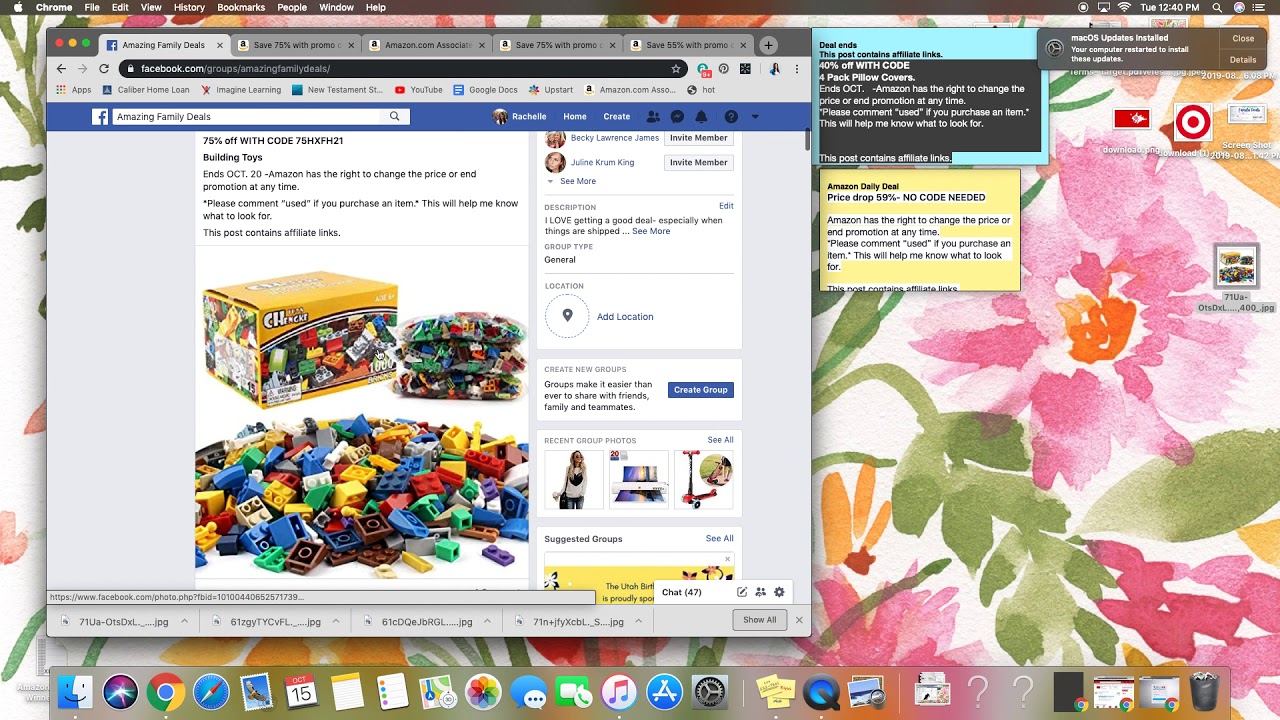Switch to Amazon.com Associates tab
This screenshot has width=1280, height=720.
[x=426, y=45]
